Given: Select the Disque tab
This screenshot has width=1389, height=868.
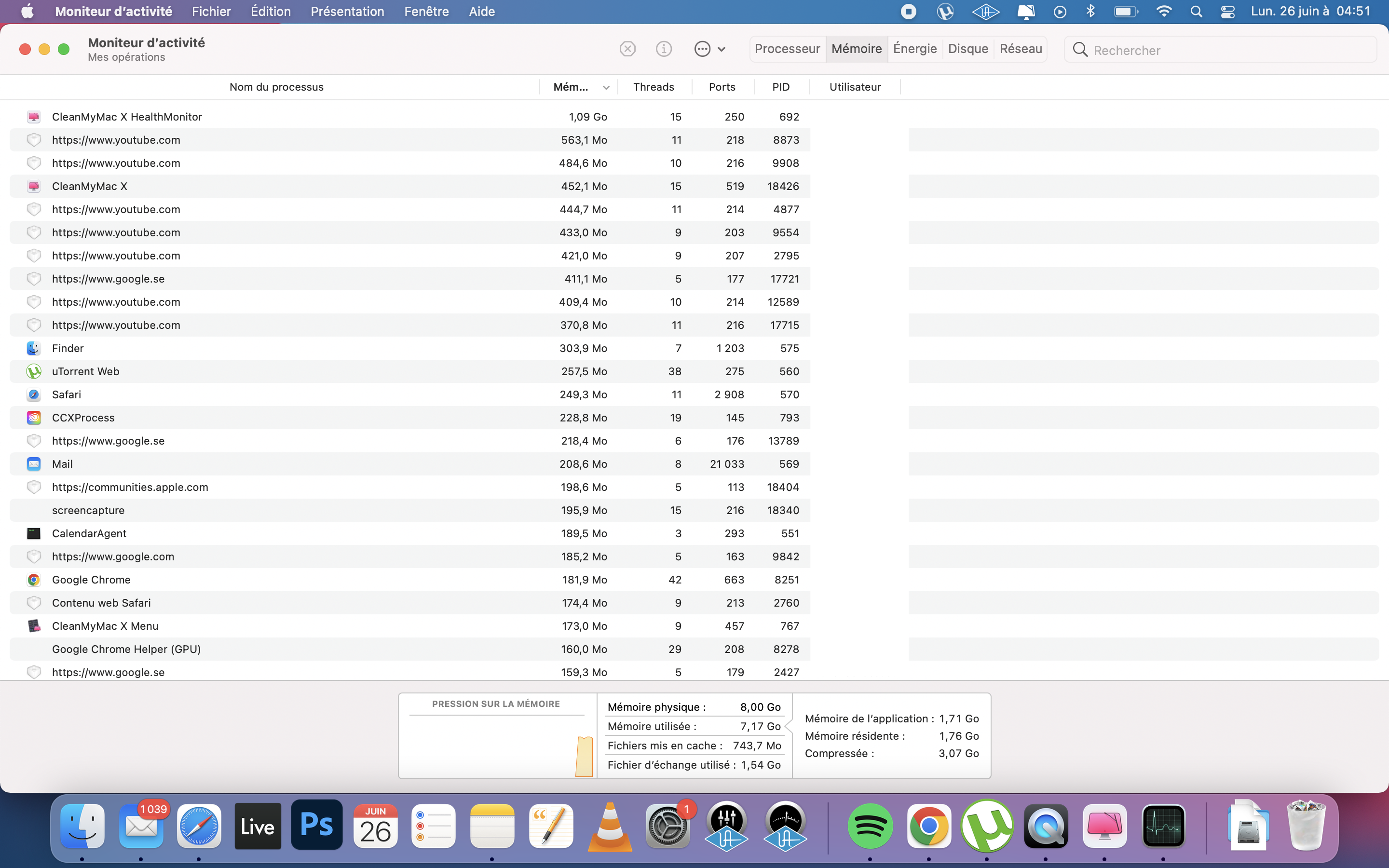Looking at the screenshot, I should [x=967, y=49].
